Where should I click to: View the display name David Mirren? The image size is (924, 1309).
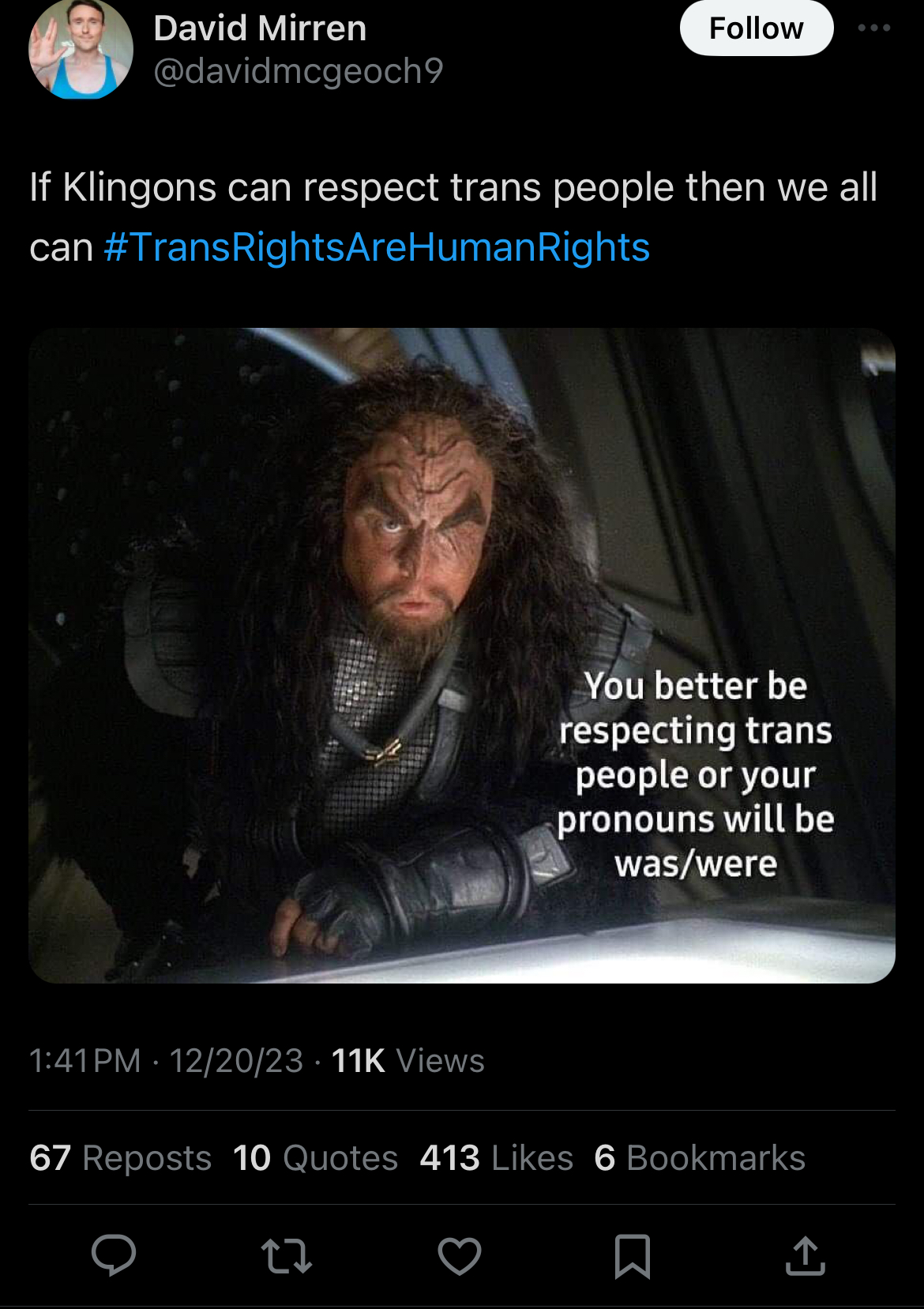point(260,28)
